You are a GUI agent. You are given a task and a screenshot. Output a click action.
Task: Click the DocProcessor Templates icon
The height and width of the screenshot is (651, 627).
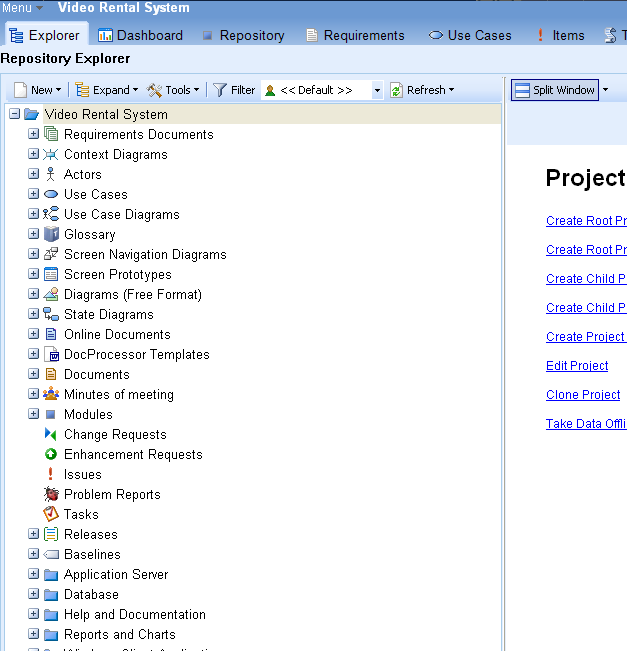[51, 354]
